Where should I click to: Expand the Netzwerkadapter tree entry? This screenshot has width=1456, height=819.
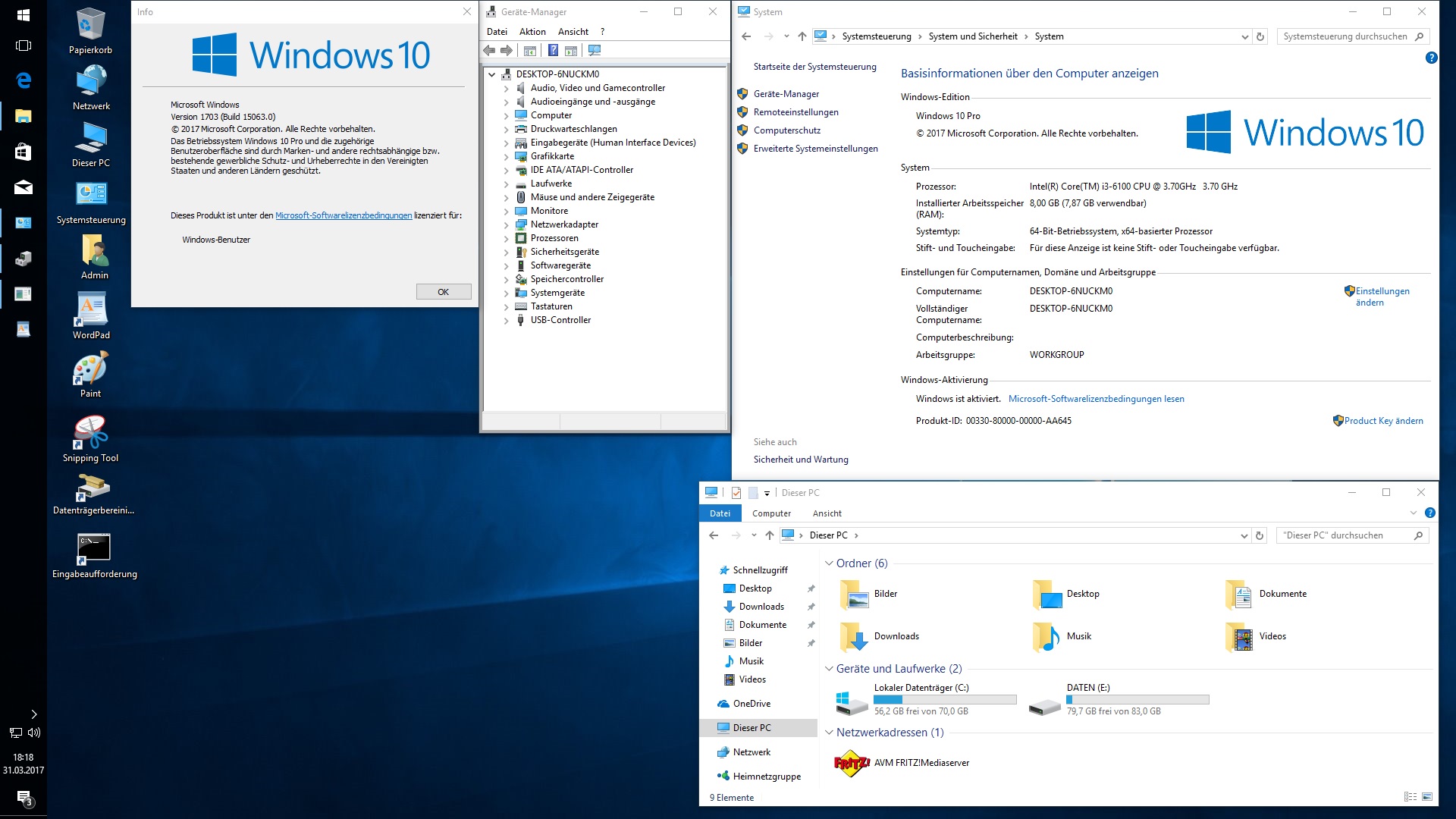pos(507,224)
